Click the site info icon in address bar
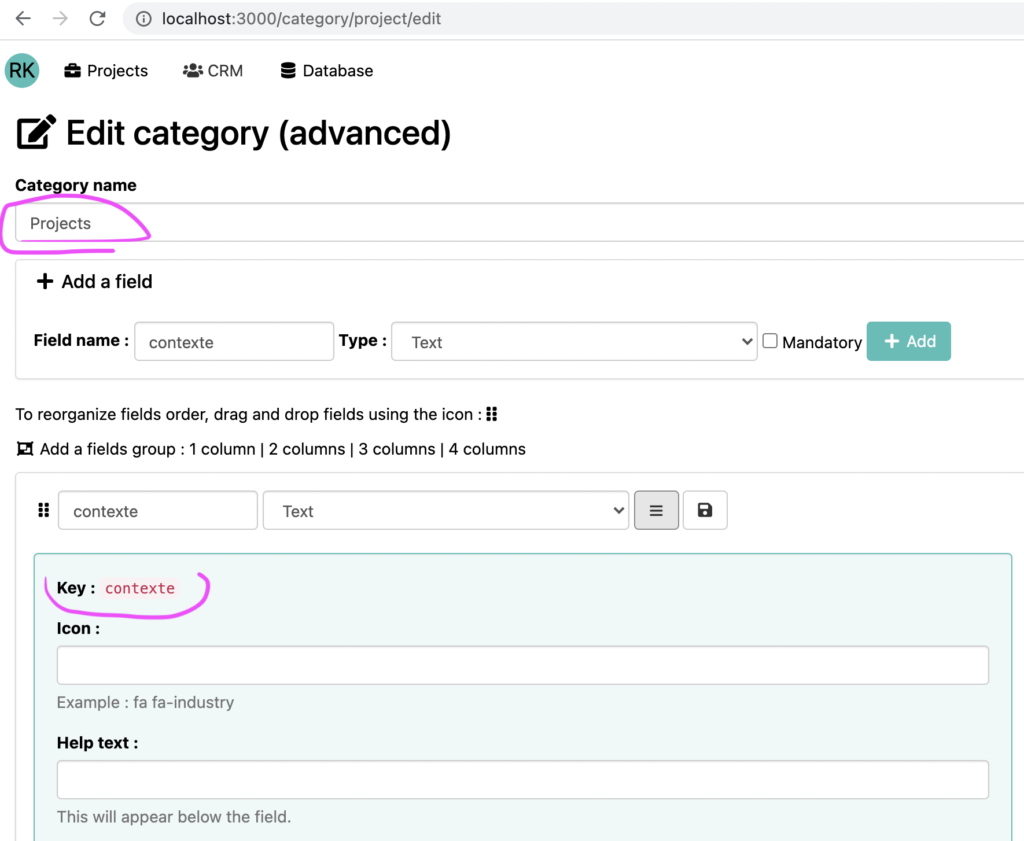Image resolution: width=1024 pixels, height=841 pixels. (x=144, y=19)
